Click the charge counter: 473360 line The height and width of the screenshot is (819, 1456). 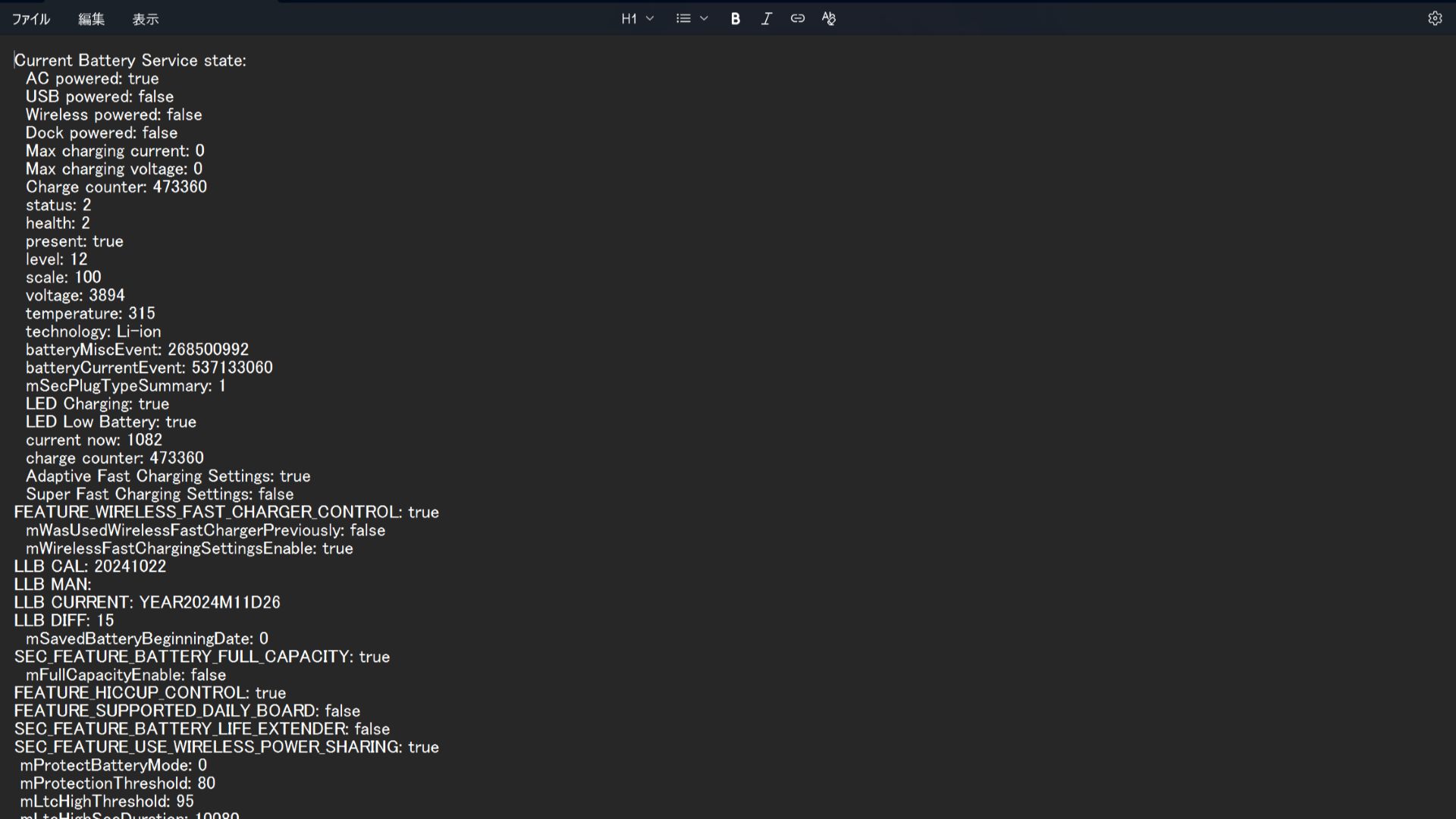[x=115, y=457]
